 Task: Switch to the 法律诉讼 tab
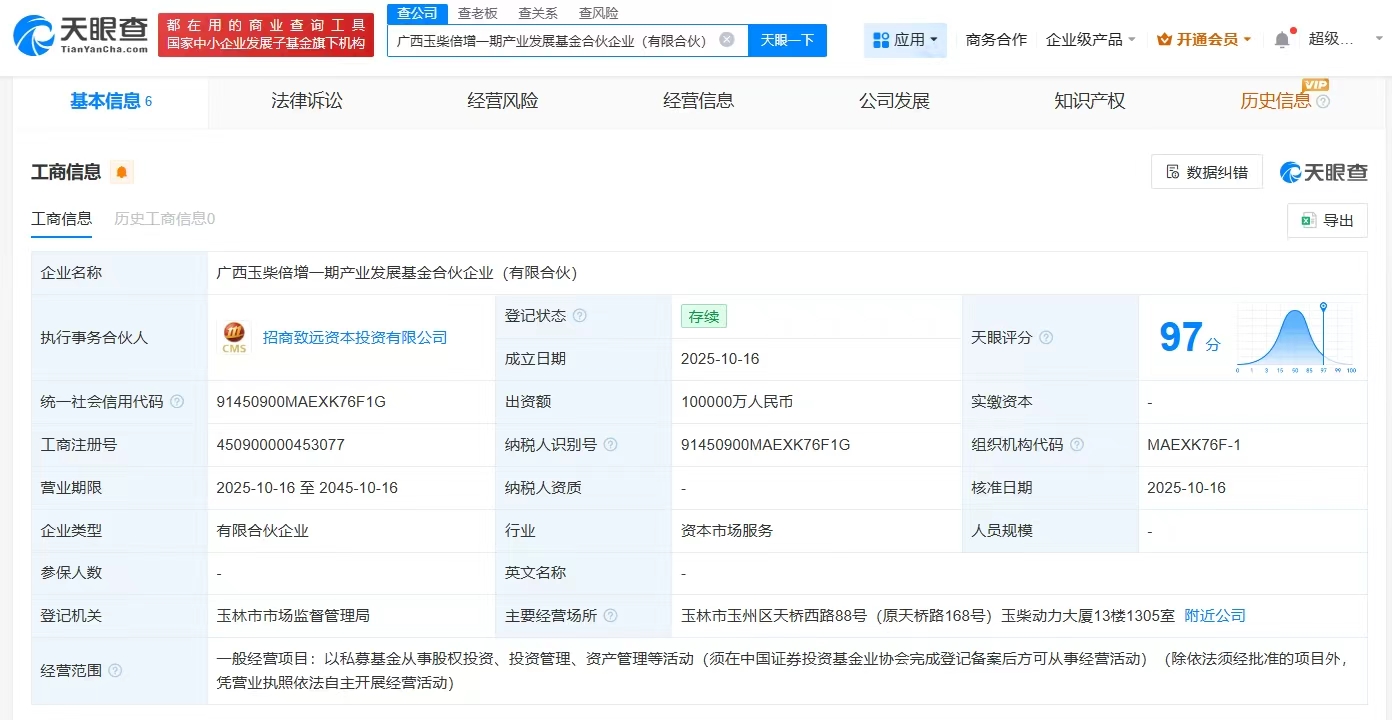(307, 101)
